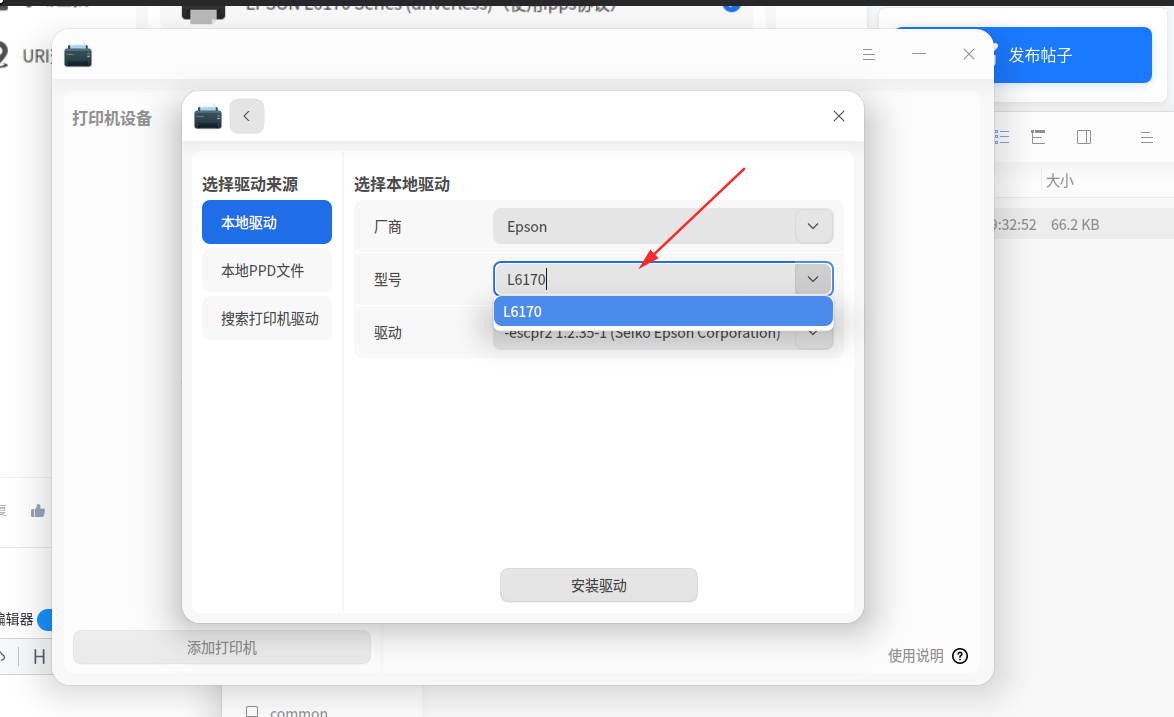Screen dimensions: 1174x717
Task: Select 本地驱动 as driver source
Action: coord(267,222)
